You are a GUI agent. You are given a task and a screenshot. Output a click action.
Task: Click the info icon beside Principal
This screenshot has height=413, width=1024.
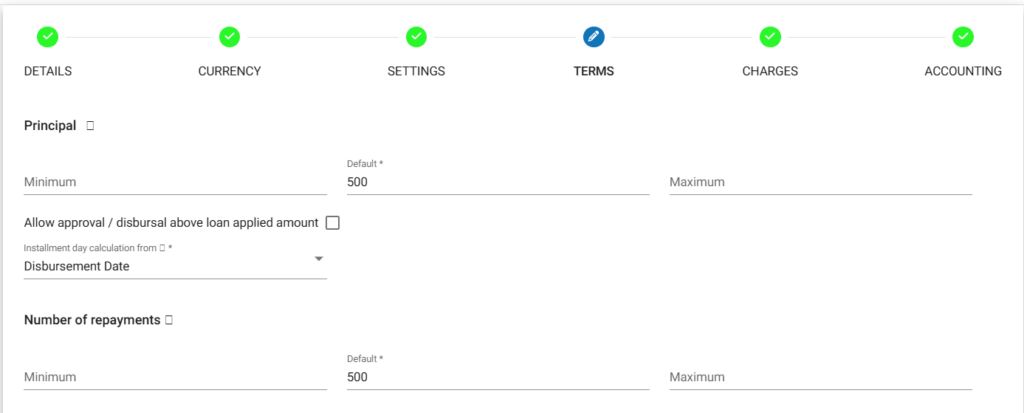tap(90, 126)
